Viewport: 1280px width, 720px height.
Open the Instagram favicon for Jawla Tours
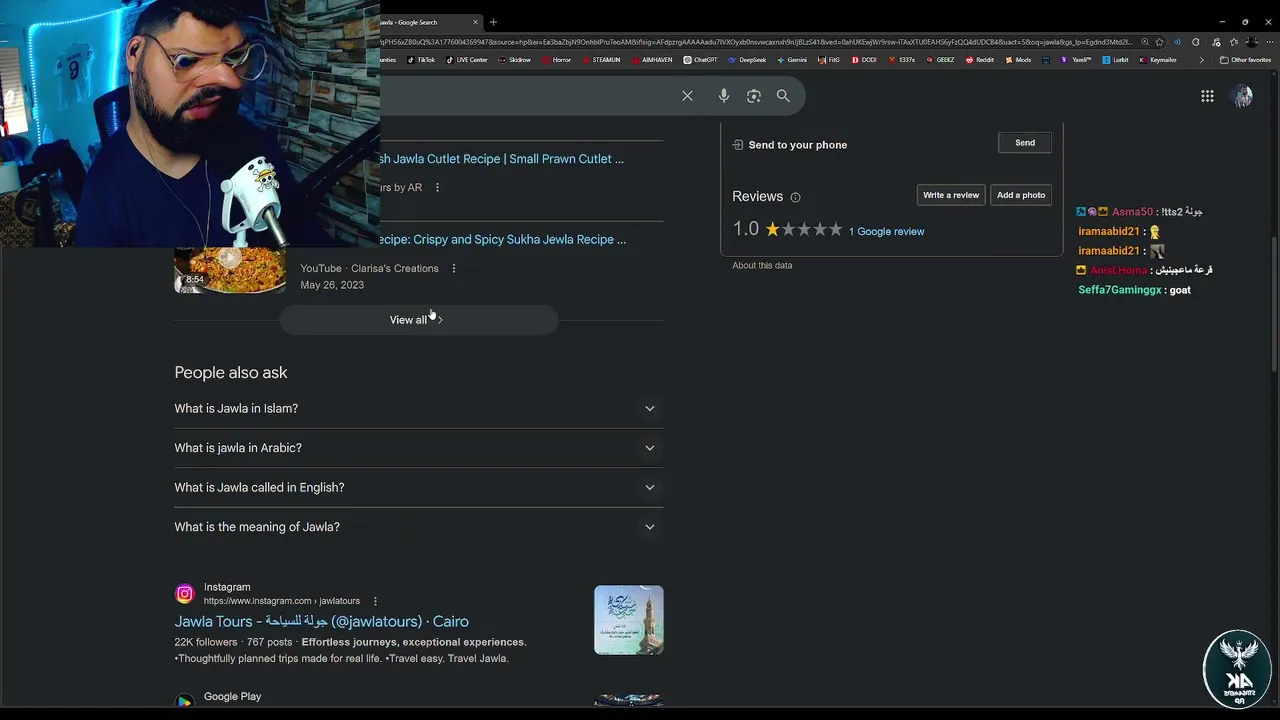(184, 594)
